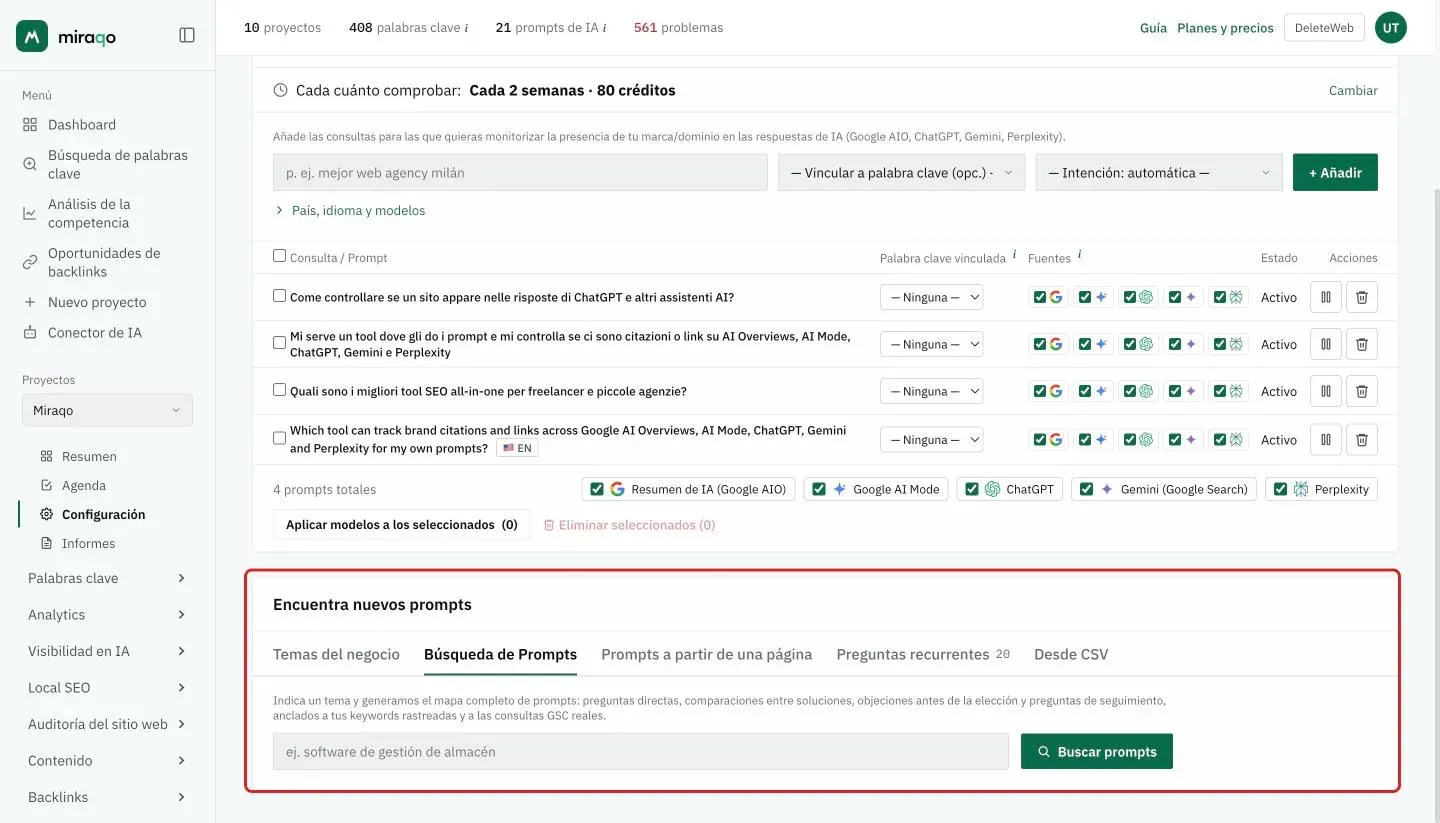This screenshot has height=823, width=1440.
Task: Click the Cambiar link
Action: pos(1353,90)
